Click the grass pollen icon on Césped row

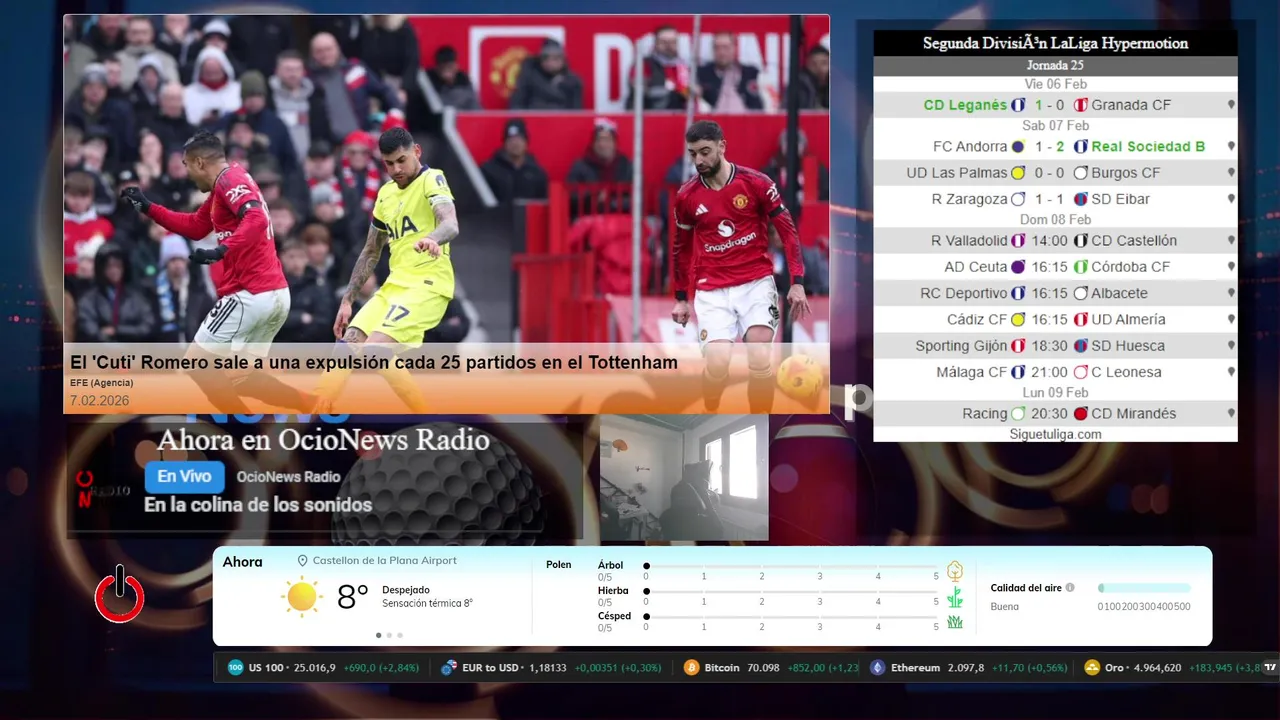click(955, 622)
